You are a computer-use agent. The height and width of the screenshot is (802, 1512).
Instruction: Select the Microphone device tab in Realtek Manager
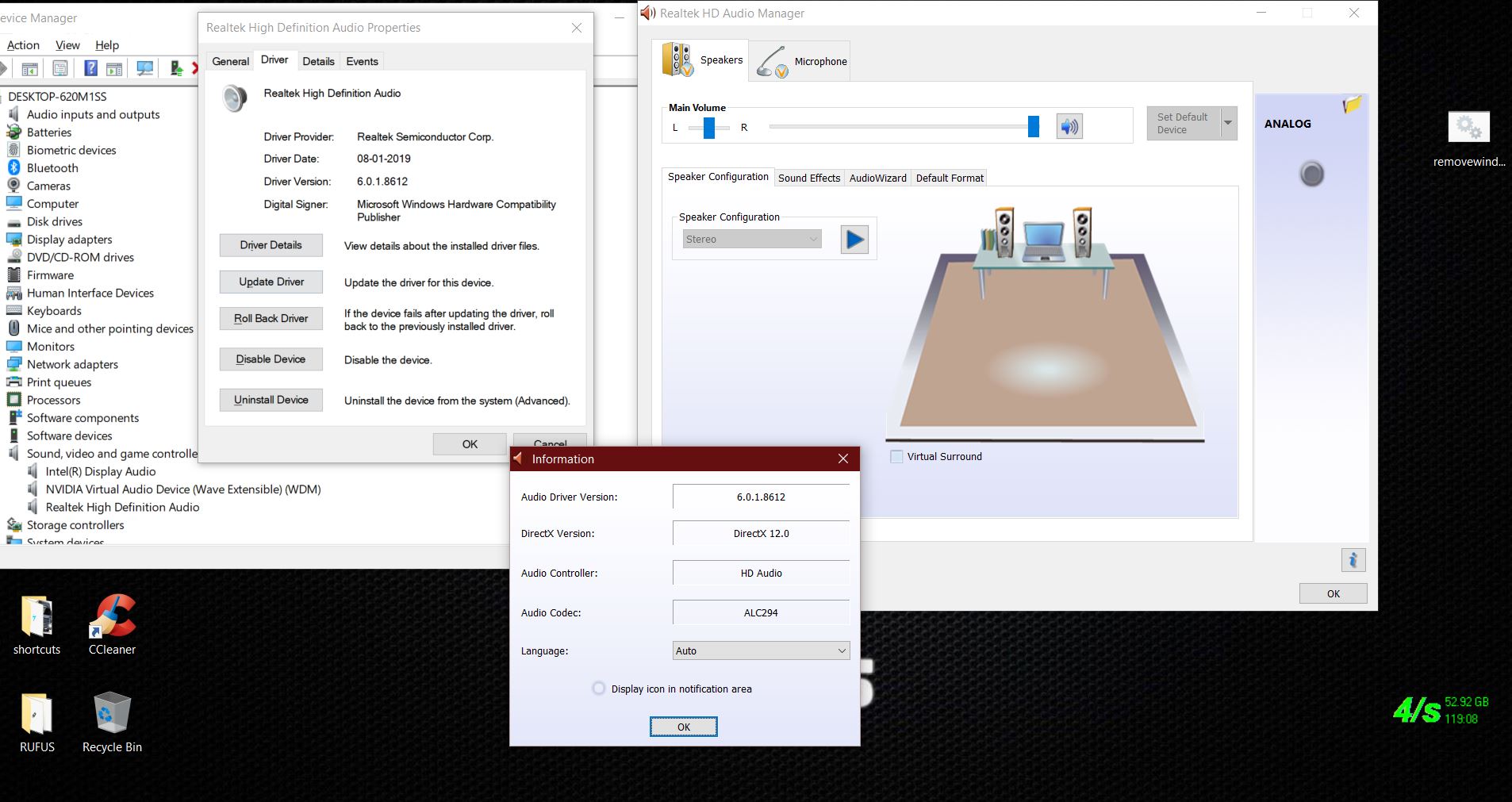coord(801,62)
